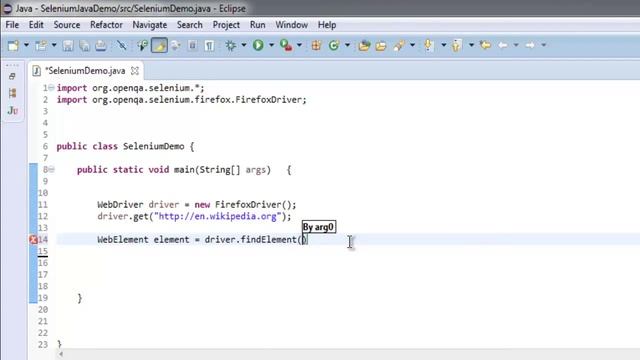640x360 pixels.
Task: Collapse the main method fold marker
Action: click(x=51, y=169)
